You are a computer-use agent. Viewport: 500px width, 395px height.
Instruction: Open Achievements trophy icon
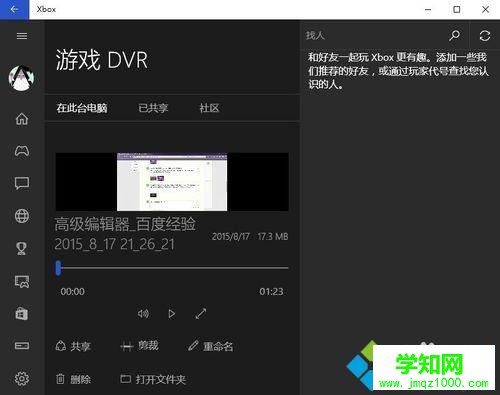tap(22, 248)
